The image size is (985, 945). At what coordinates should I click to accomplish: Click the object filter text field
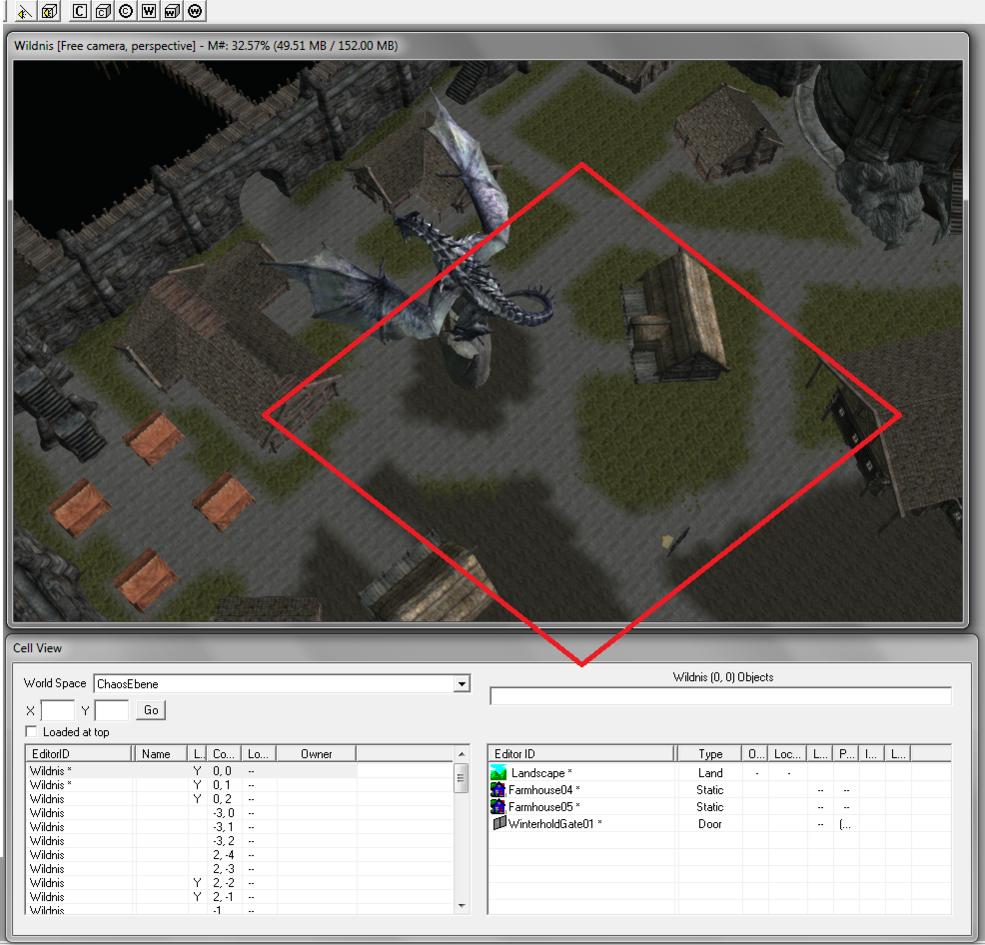coord(720,696)
